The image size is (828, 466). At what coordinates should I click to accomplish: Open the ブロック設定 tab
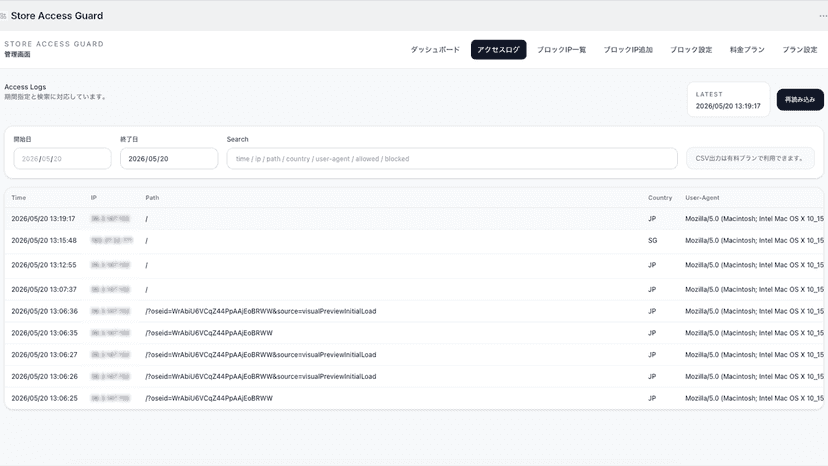[x=691, y=50]
